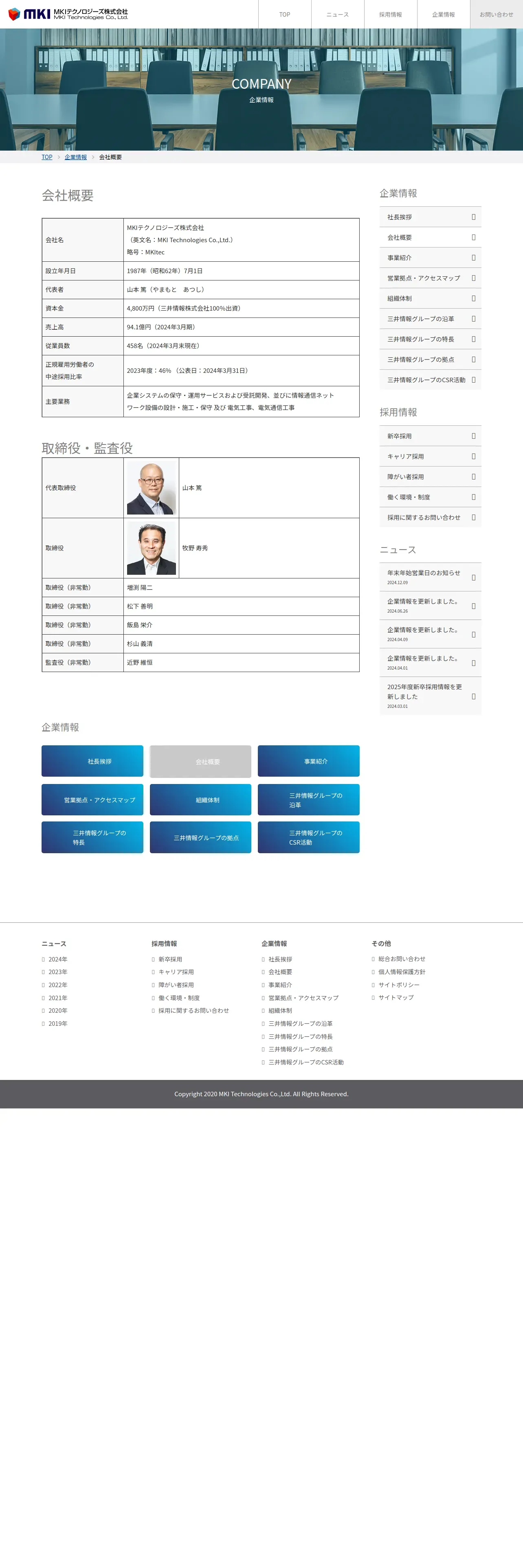Open the 企業情報 navigation tab
This screenshot has width=523, height=1568.
click(x=443, y=14)
